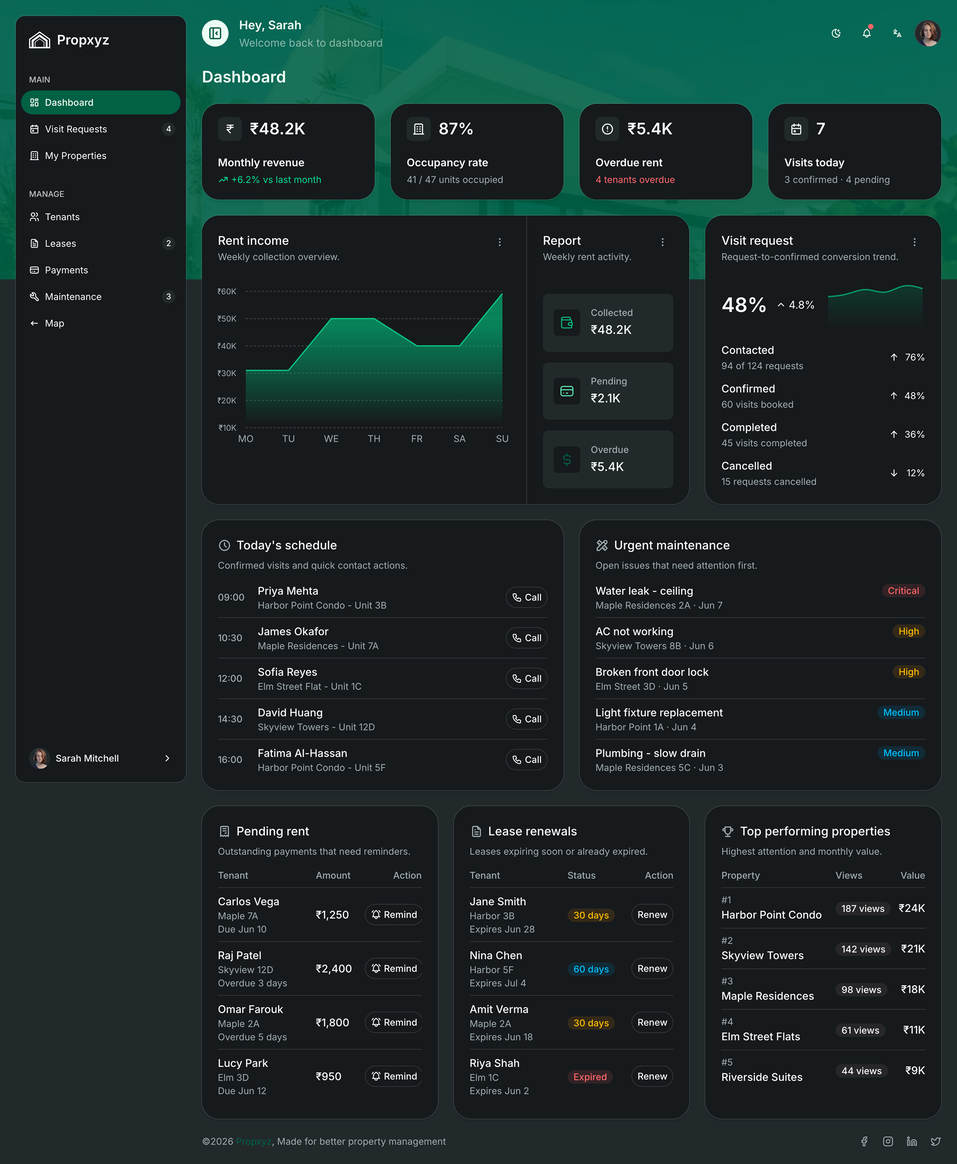The height and width of the screenshot is (1164, 957).
Task: Open Tenants in the sidebar
Action: coord(101,217)
